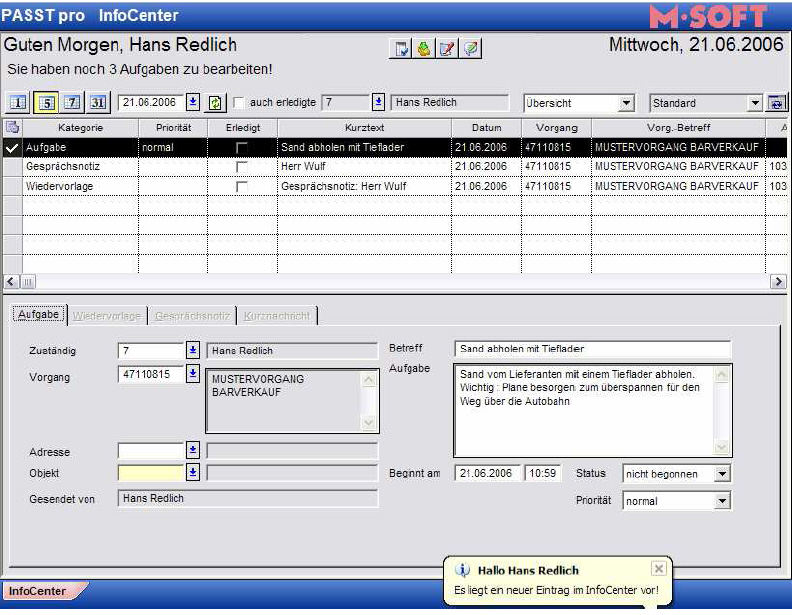Open user lookup arrow next to filter field 7
The width and height of the screenshot is (792, 615).
point(378,102)
